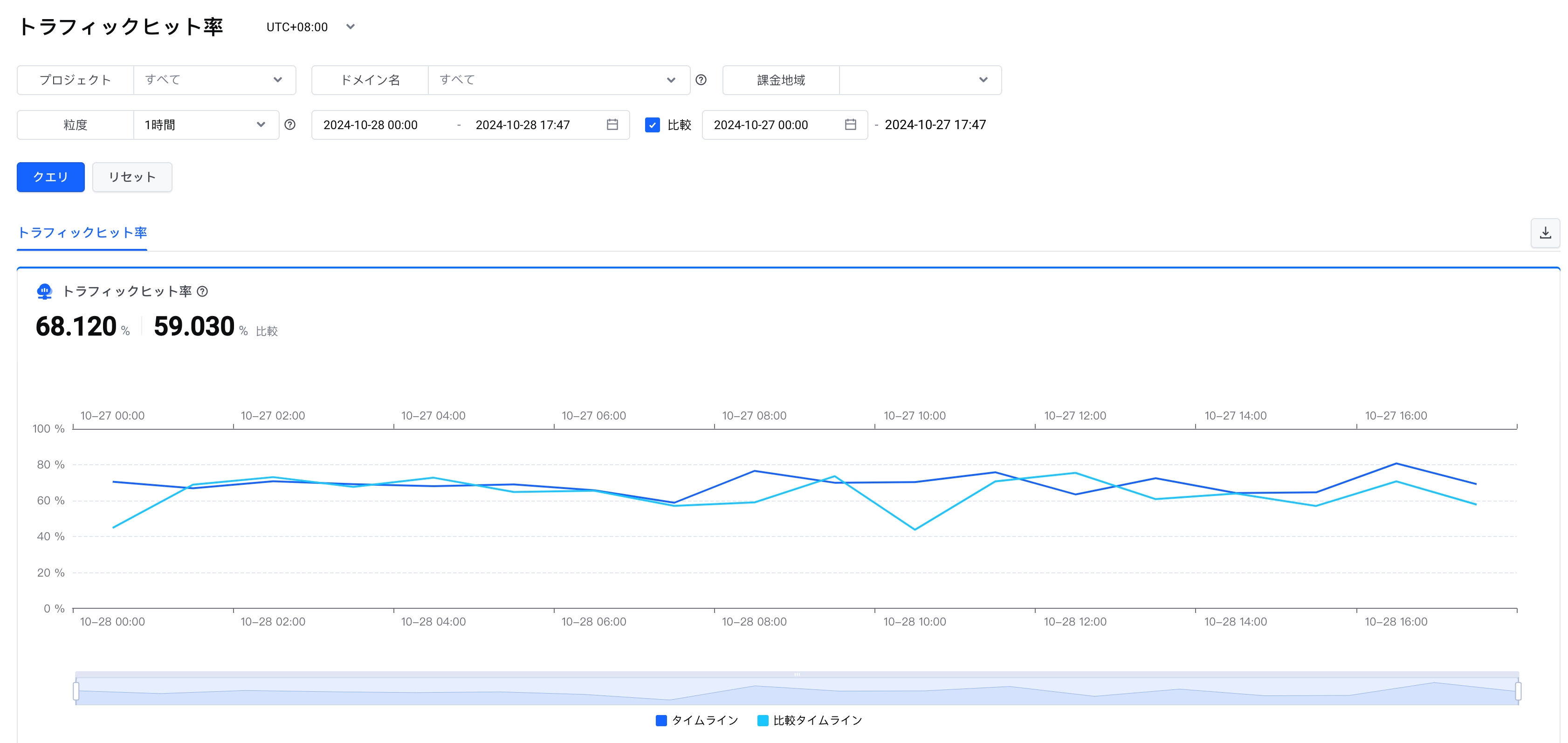
Task: Click the 59.030 % comparison value
Action: pyautogui.click(x=200, y=327)
